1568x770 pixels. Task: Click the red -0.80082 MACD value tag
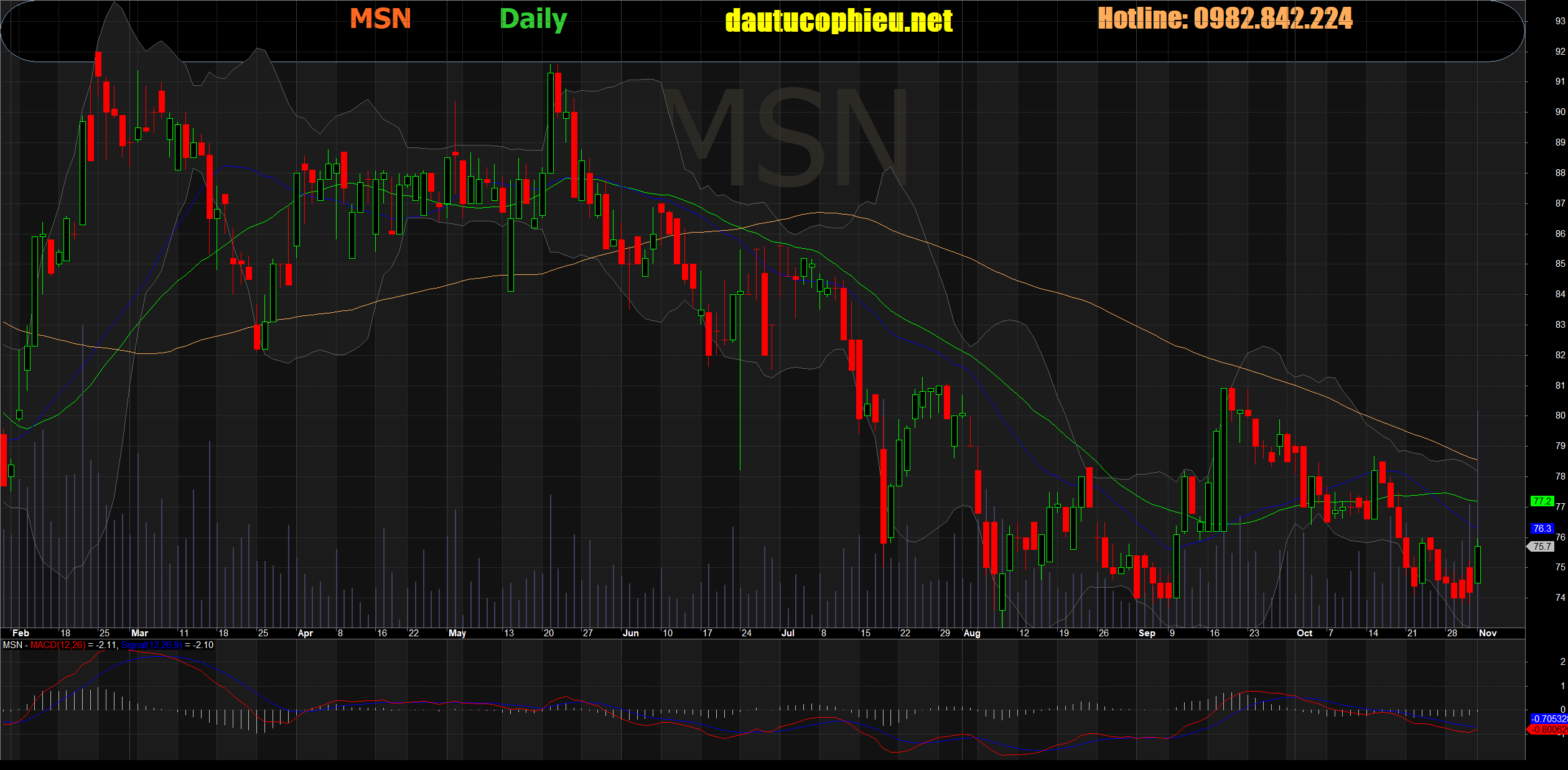pyautogui.click(x=1549, y=730)
